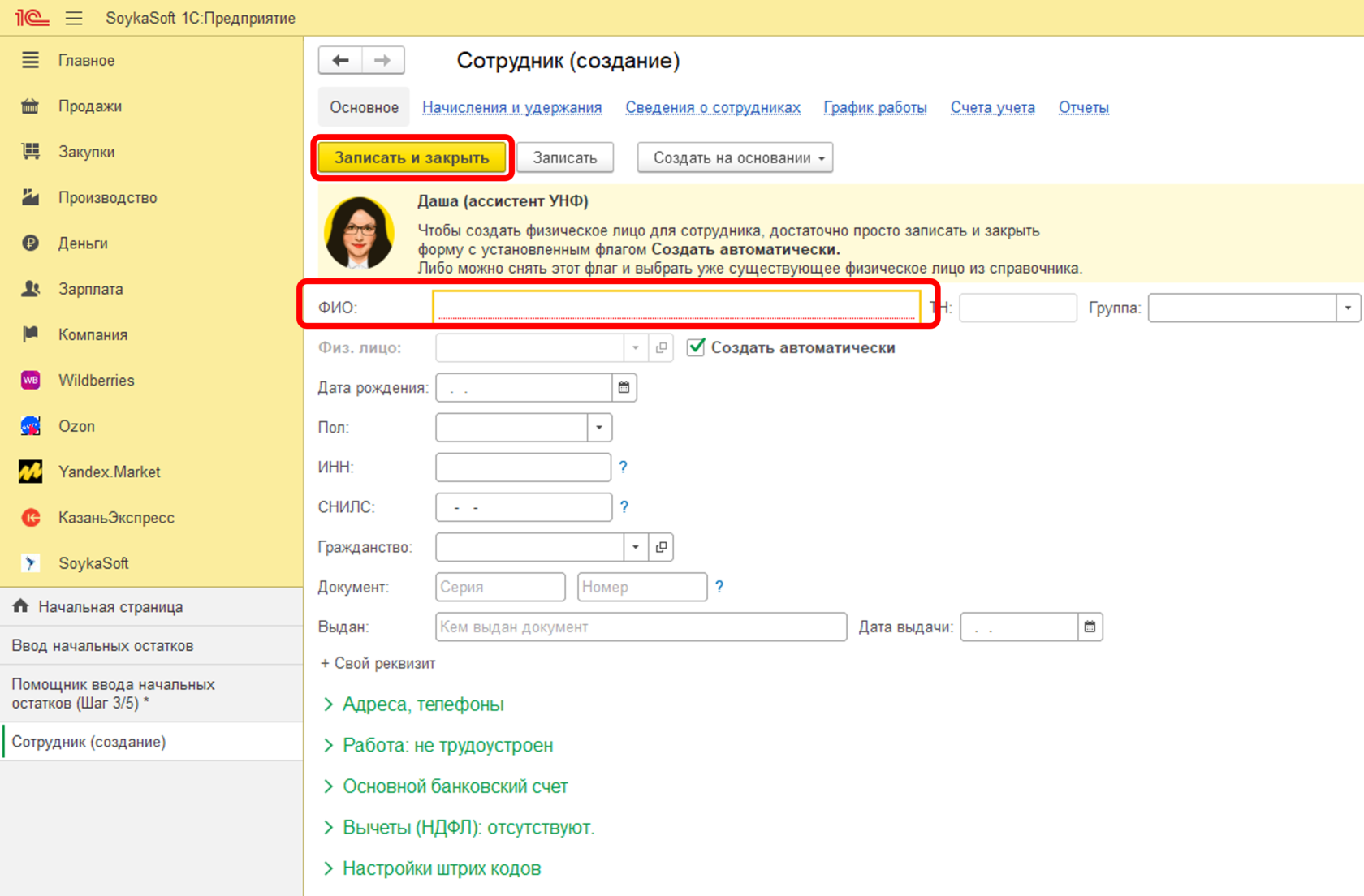Screen dimensions: 1364x896
Task: Open the Главное section icon
Action: pyautogui.click(x=30, y=60)
